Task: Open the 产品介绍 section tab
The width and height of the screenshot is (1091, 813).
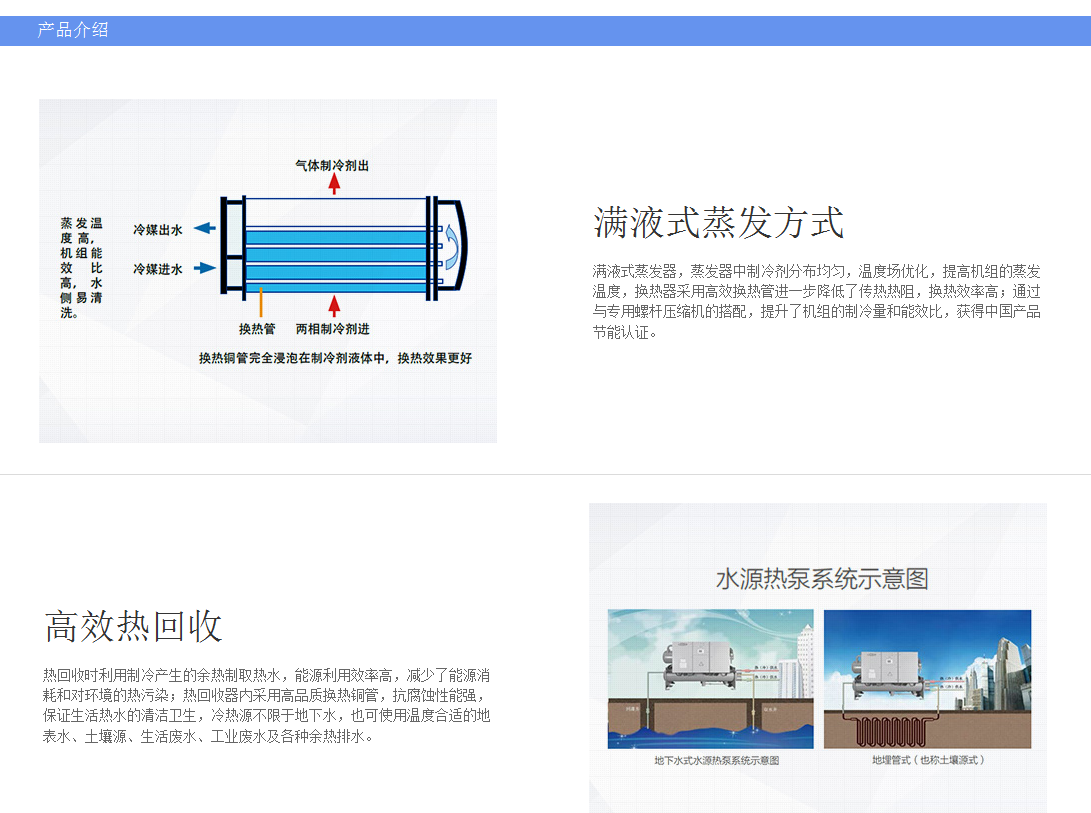Action: pos(72,30)
